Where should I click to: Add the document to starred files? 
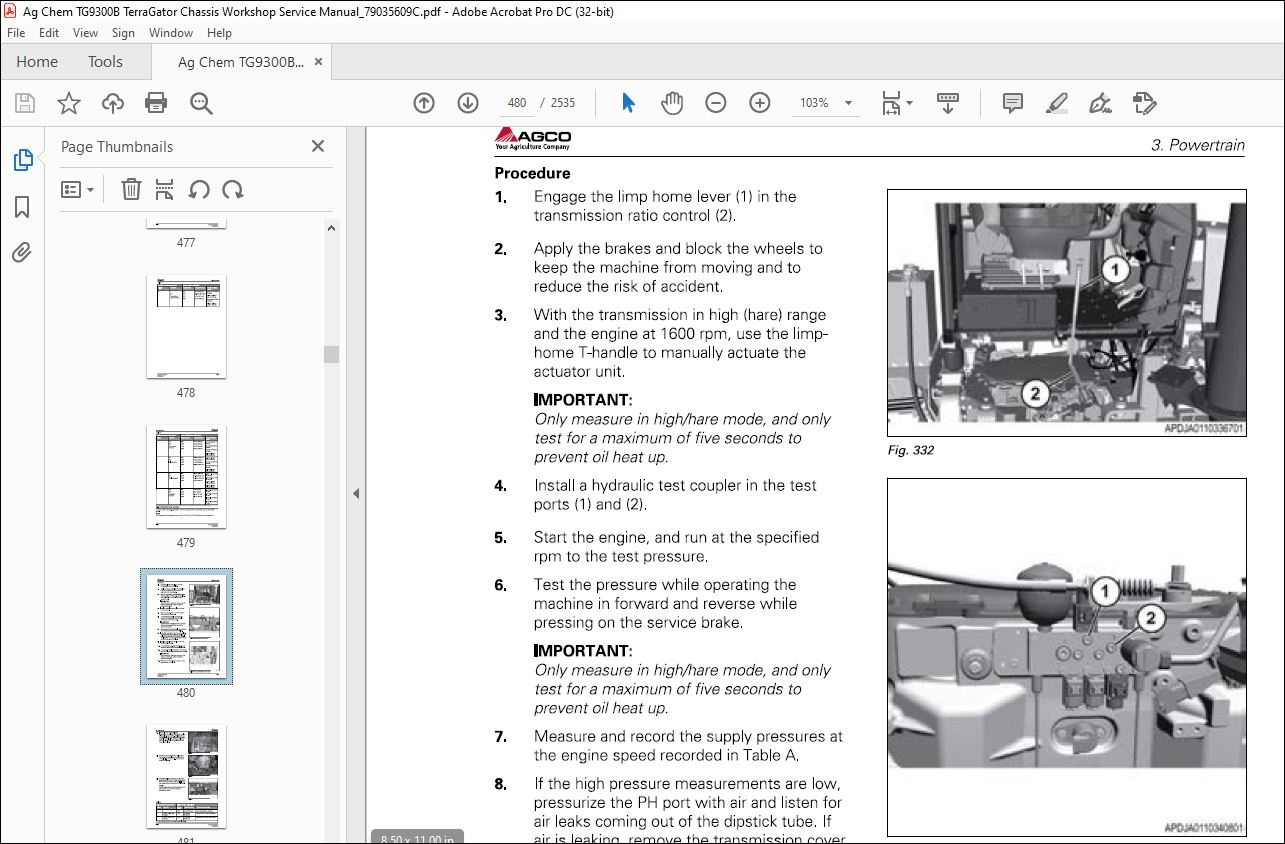tap(69, 103)
